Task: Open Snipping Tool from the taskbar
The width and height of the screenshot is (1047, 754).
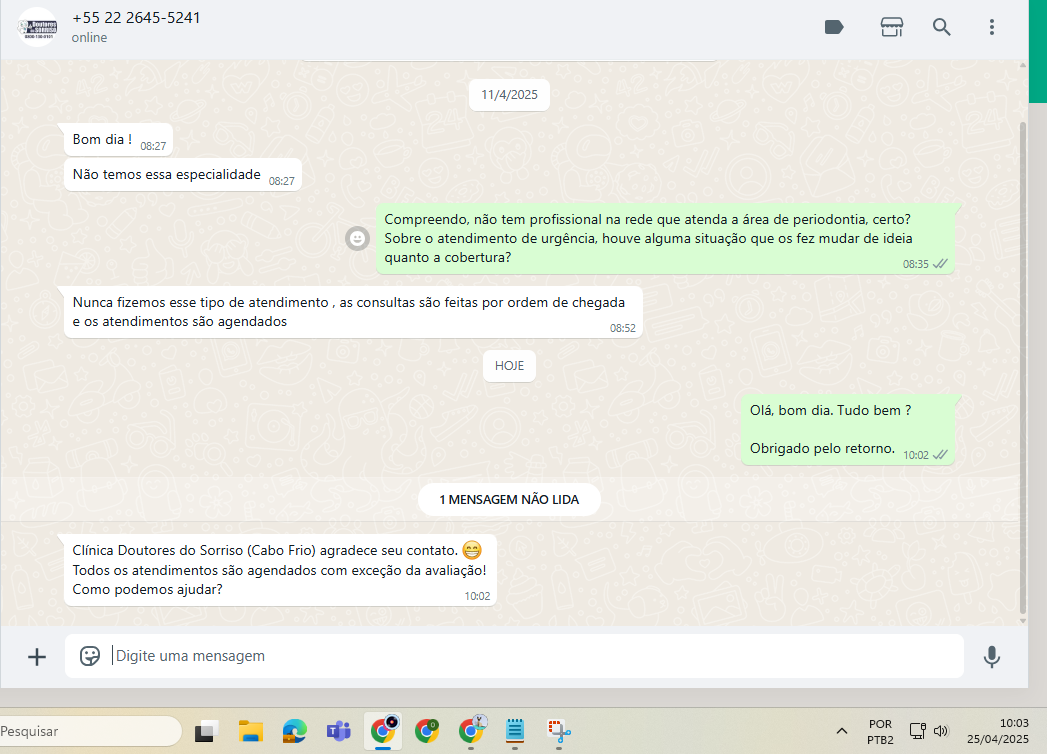Action: 559,731
